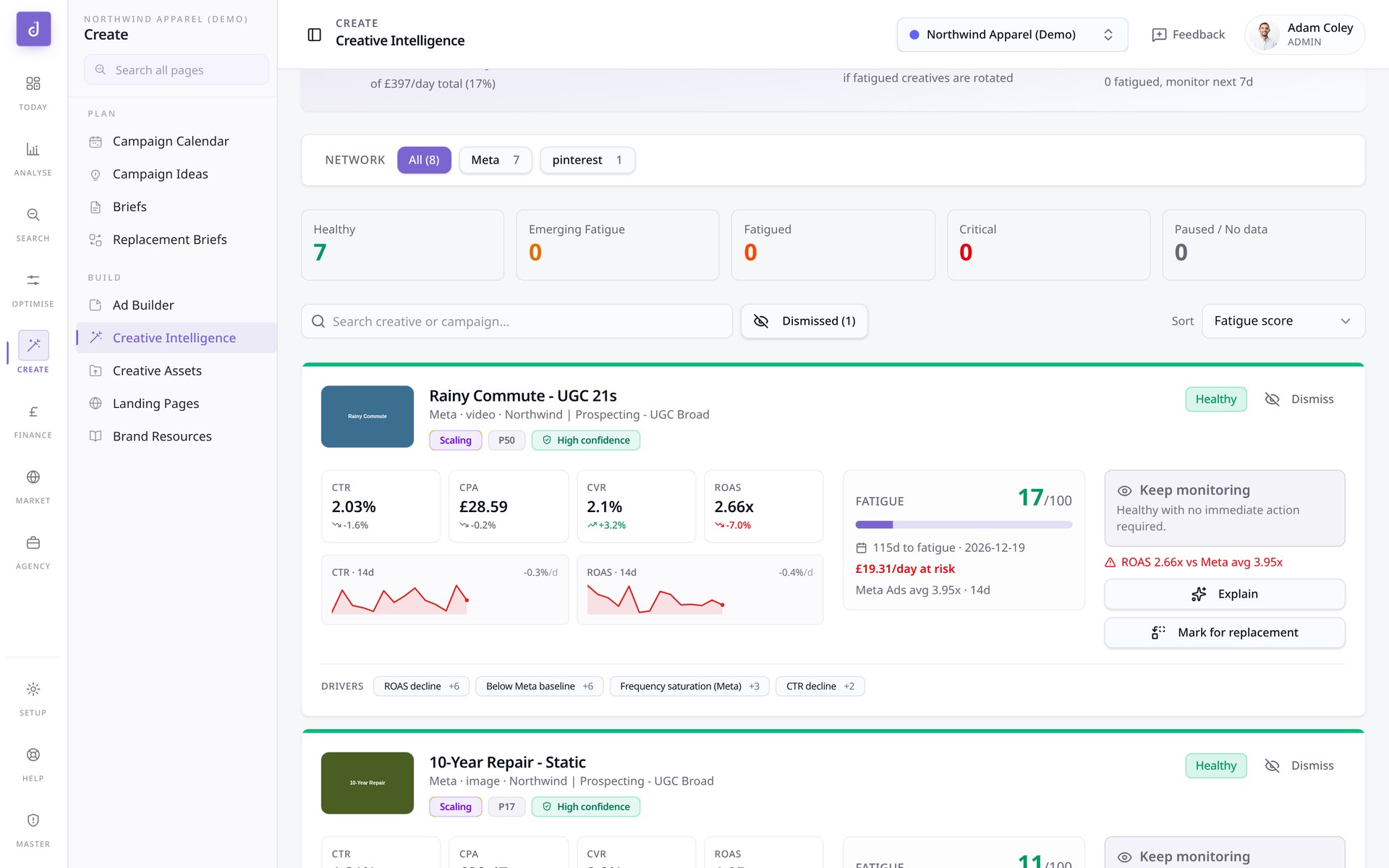The height and width of the screenshot is (868, 1389).
Task: Click the Ad Builder icon
Action: point(95,305)
